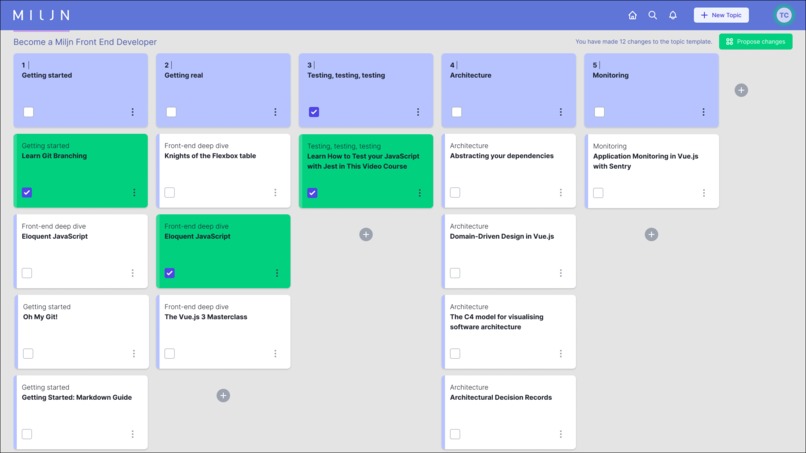Open options menu on Oh My Git! card

(134, 353)
